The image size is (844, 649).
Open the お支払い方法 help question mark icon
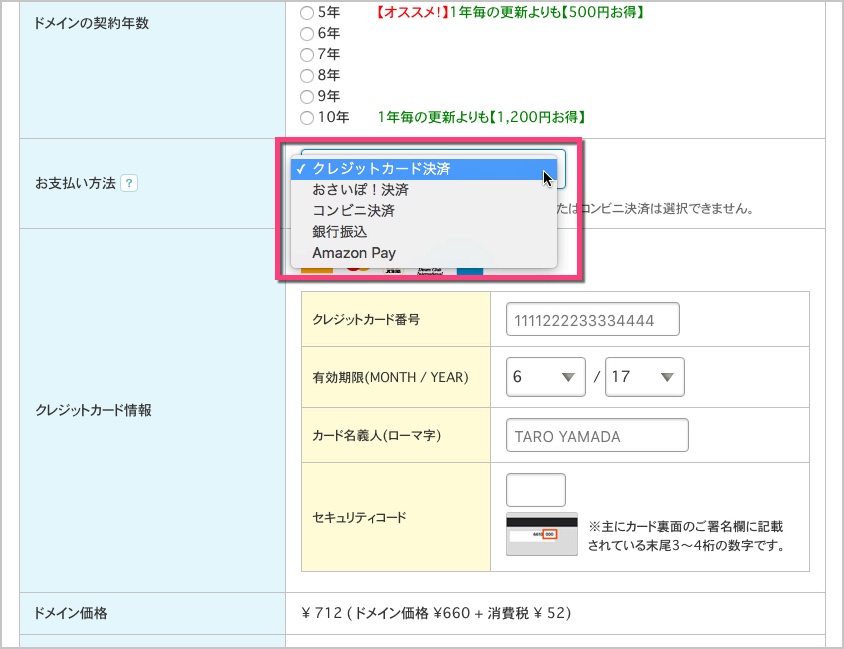[129, 184]
